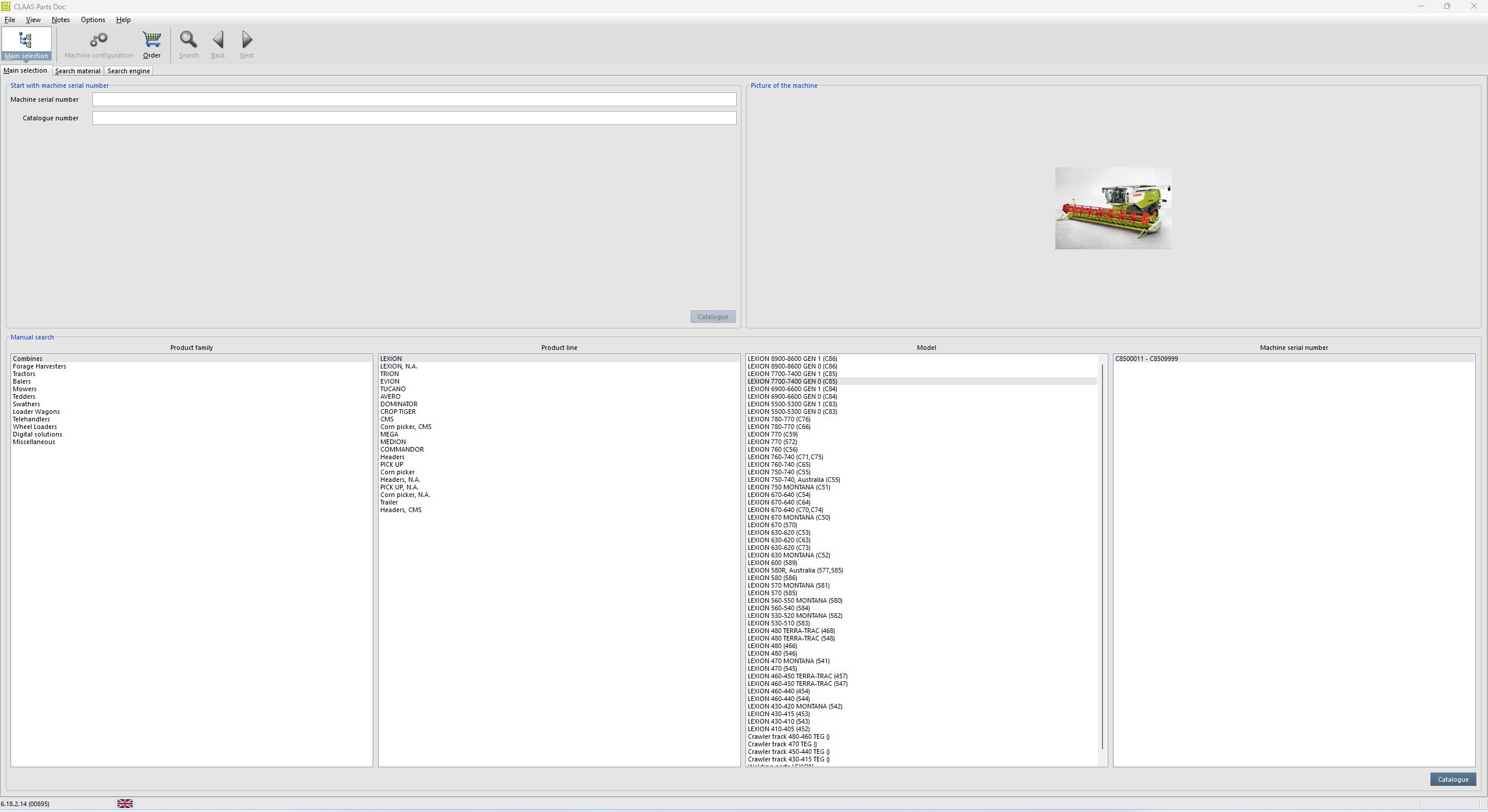
Task: Click the Machine serial number input field
Action: [414, 99]
